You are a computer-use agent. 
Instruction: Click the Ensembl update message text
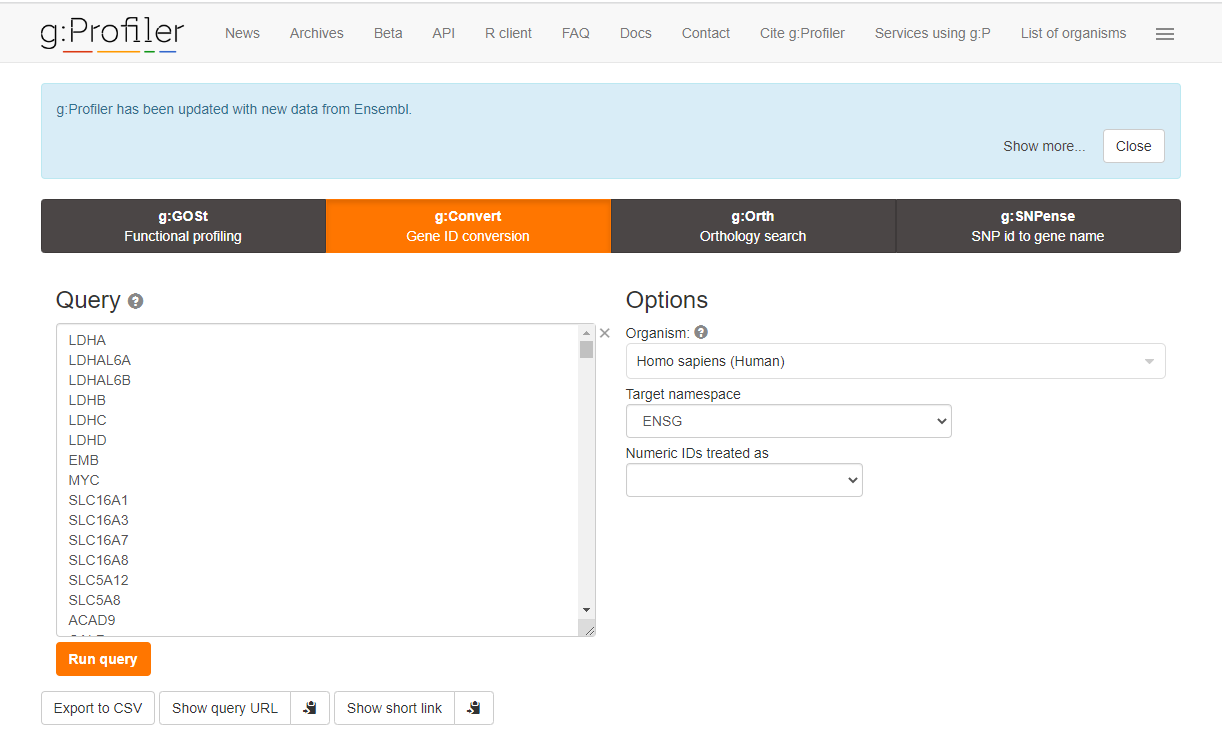[x=234, y=109]
